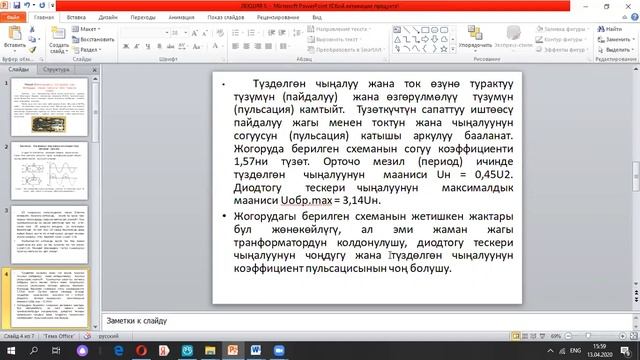The width and height of the screenshot is (640, 360).
Task: Open Zoom app from the taskbar
Action: coord(279,350)
